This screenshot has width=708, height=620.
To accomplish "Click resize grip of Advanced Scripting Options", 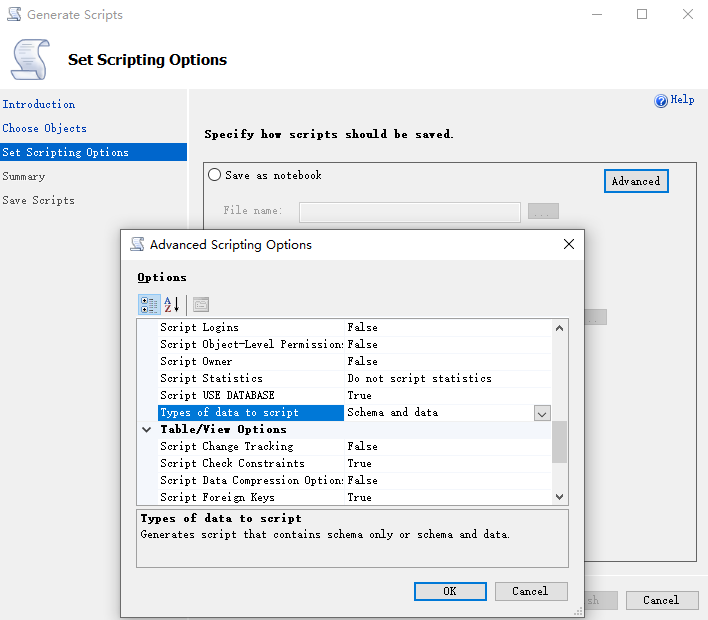I will [x=578, y=612].
